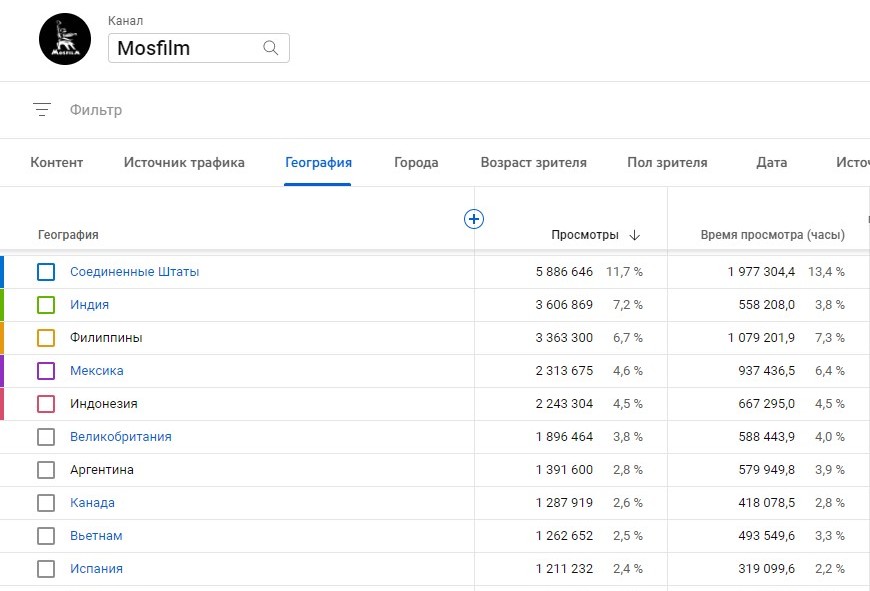Viewport: 870px width, 591px height.
Task: Open the Вьетнам country link
Action: [96, 536]
